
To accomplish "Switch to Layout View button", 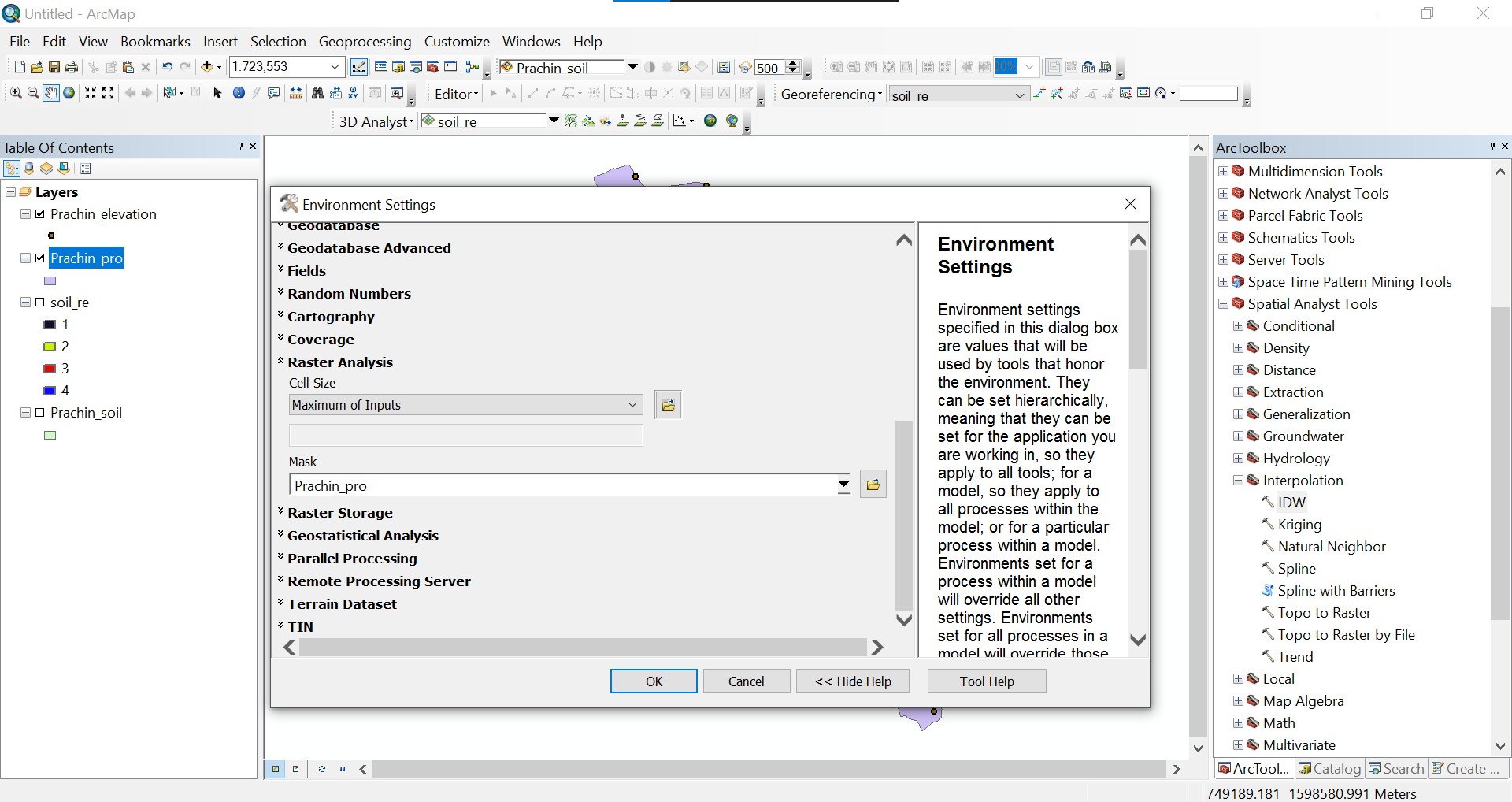I will tap(295, 769).
